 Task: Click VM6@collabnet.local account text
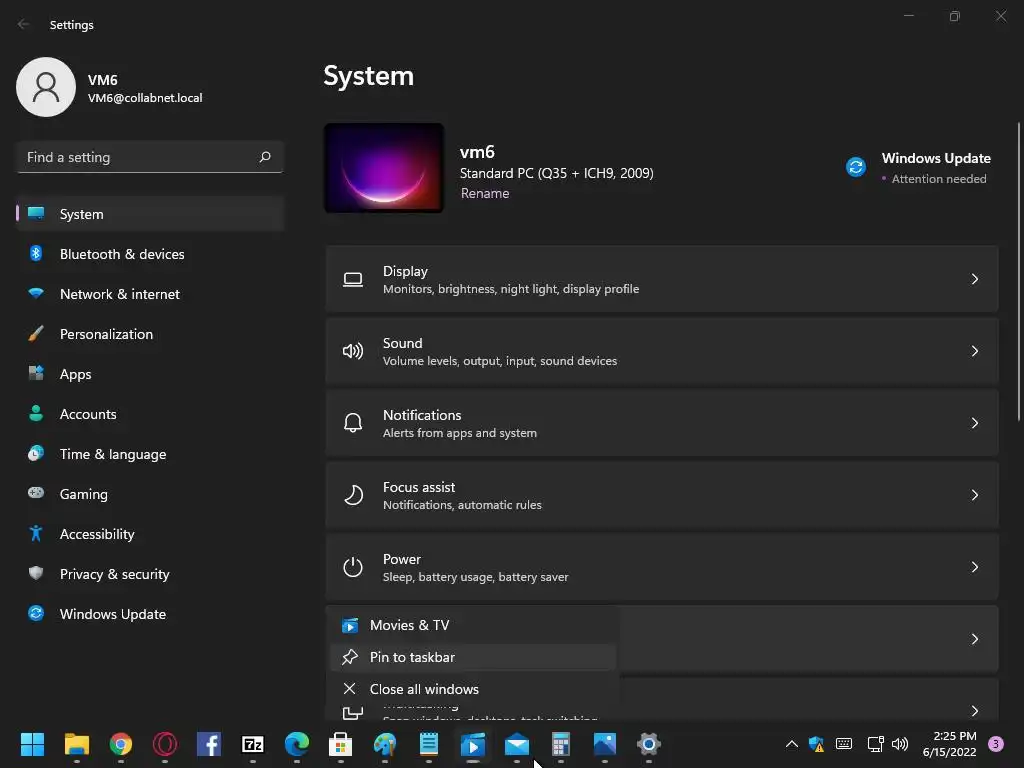[x=145, y=98]
